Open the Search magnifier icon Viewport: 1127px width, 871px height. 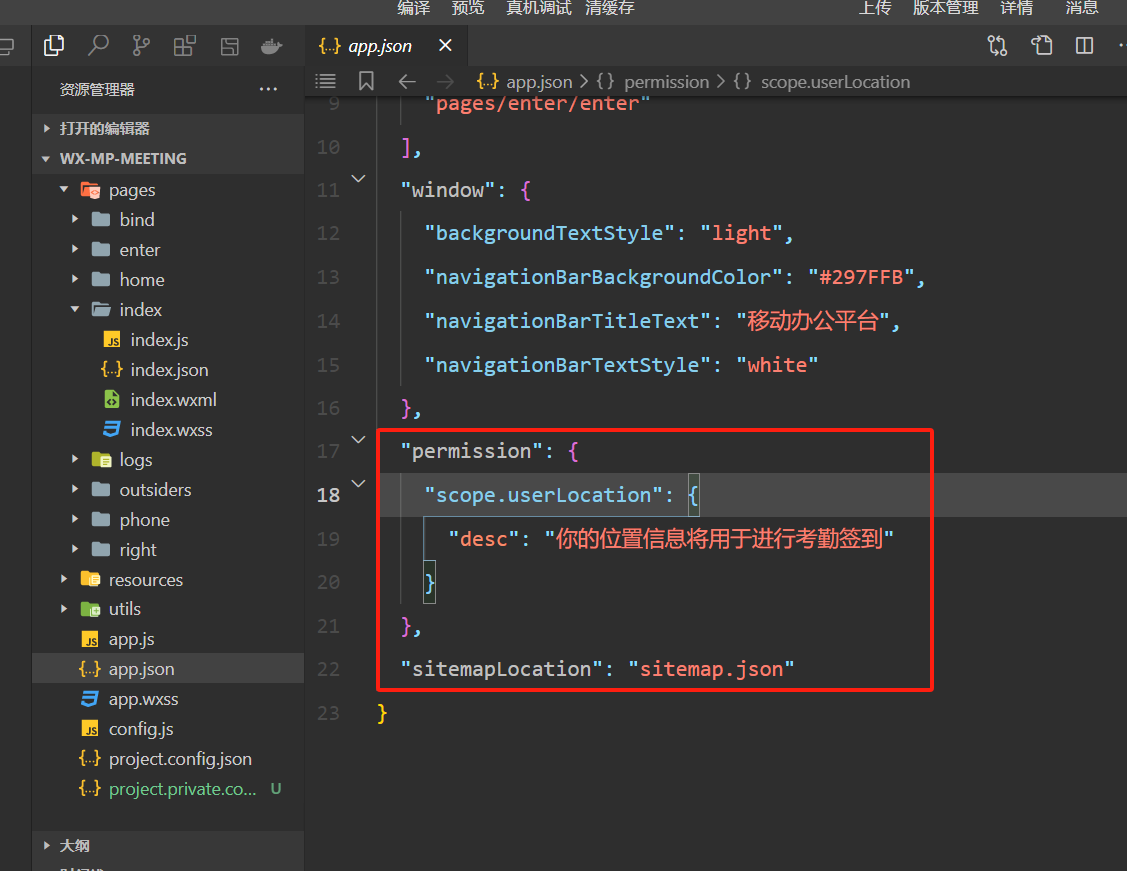pyautogui.click(x=98, y=45)
